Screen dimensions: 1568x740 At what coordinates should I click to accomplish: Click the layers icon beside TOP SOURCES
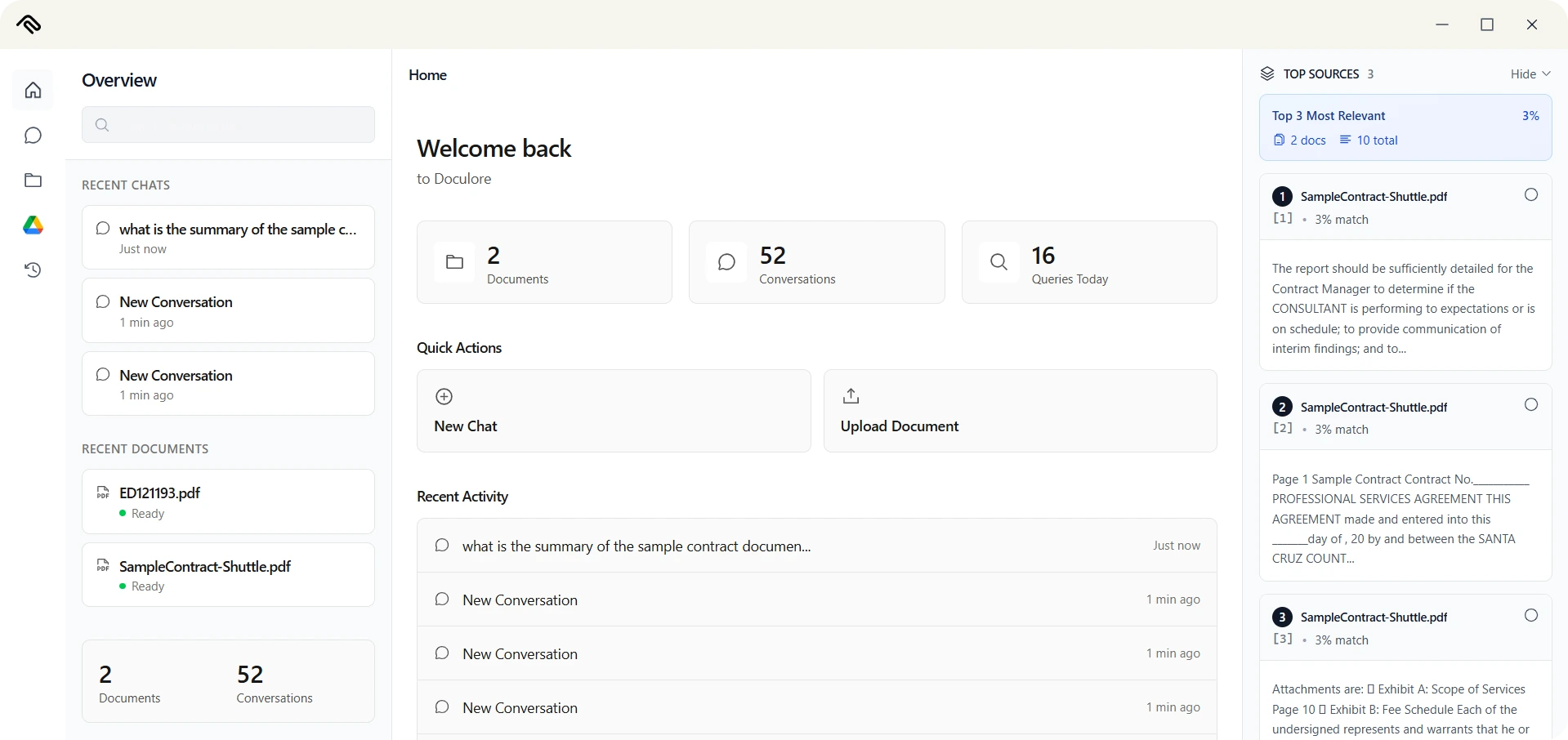(x=1266, y=74)
